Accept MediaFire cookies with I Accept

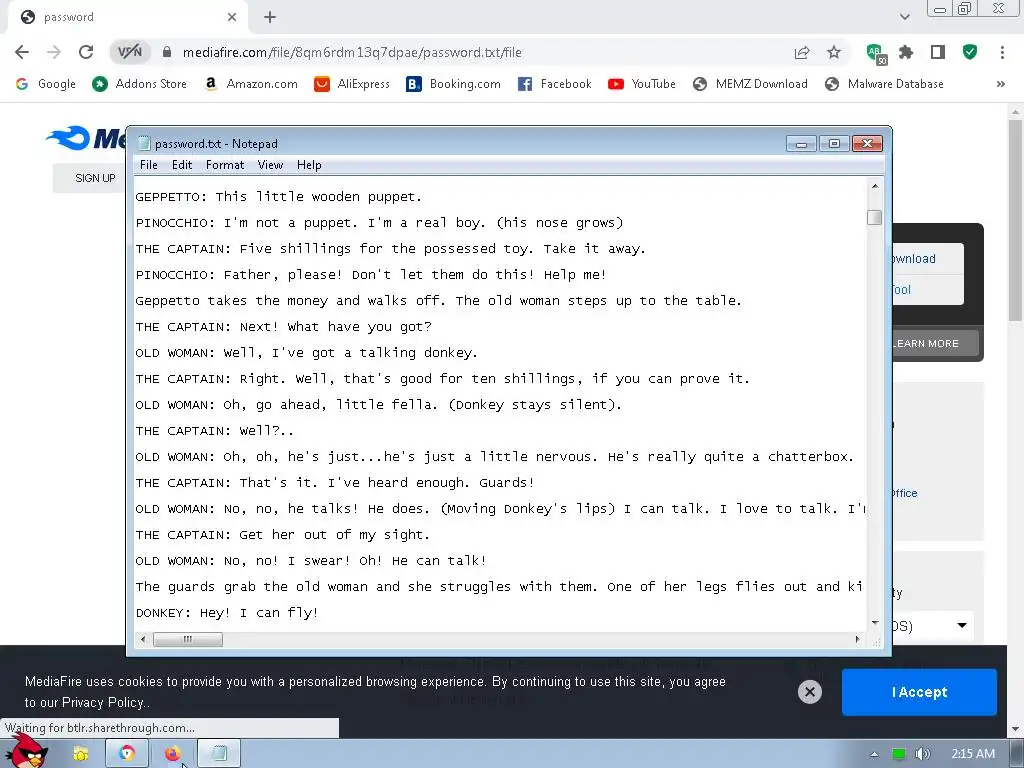click(920, 692)
